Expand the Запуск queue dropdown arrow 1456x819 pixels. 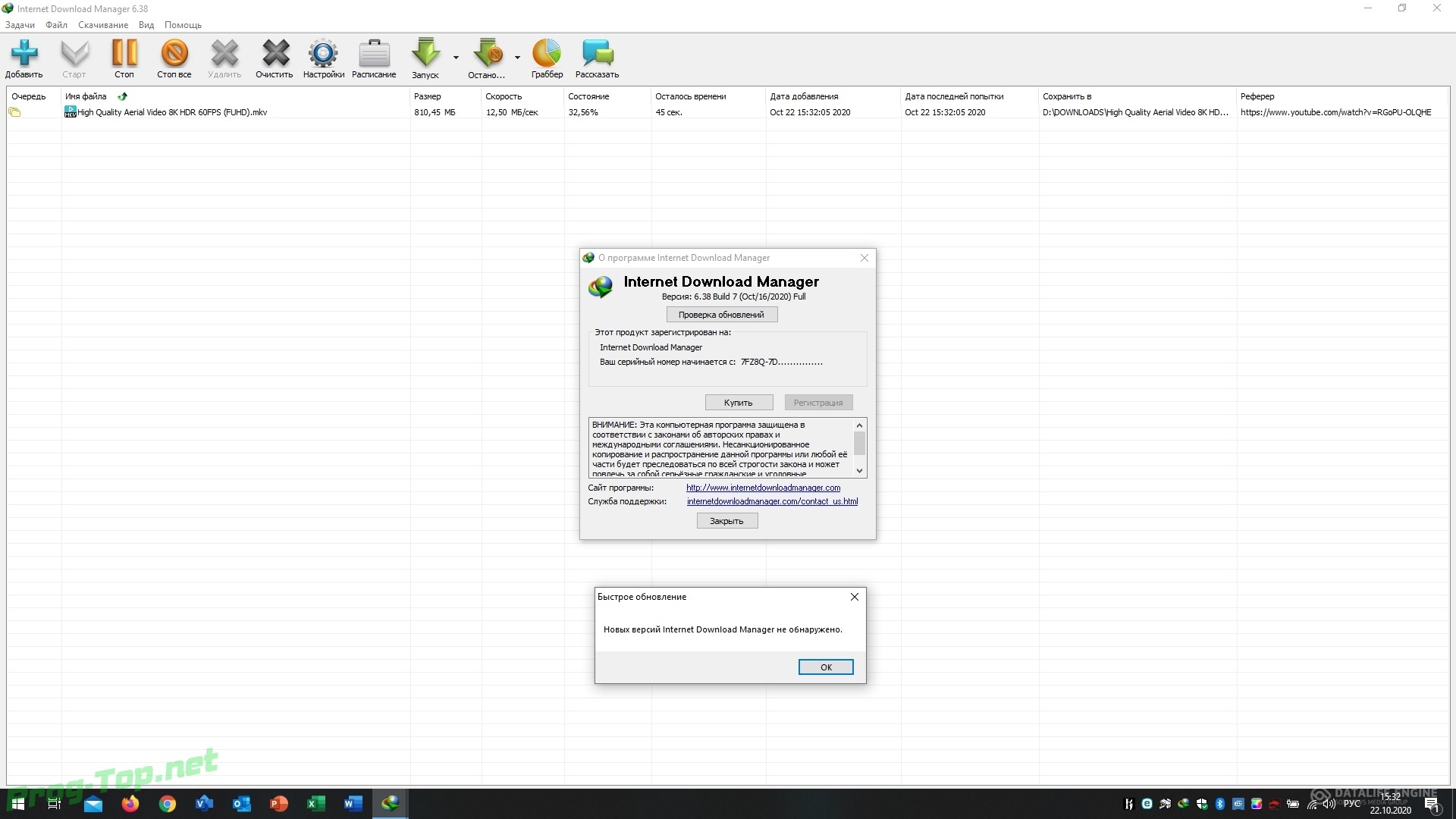click(x=456, y=57)
